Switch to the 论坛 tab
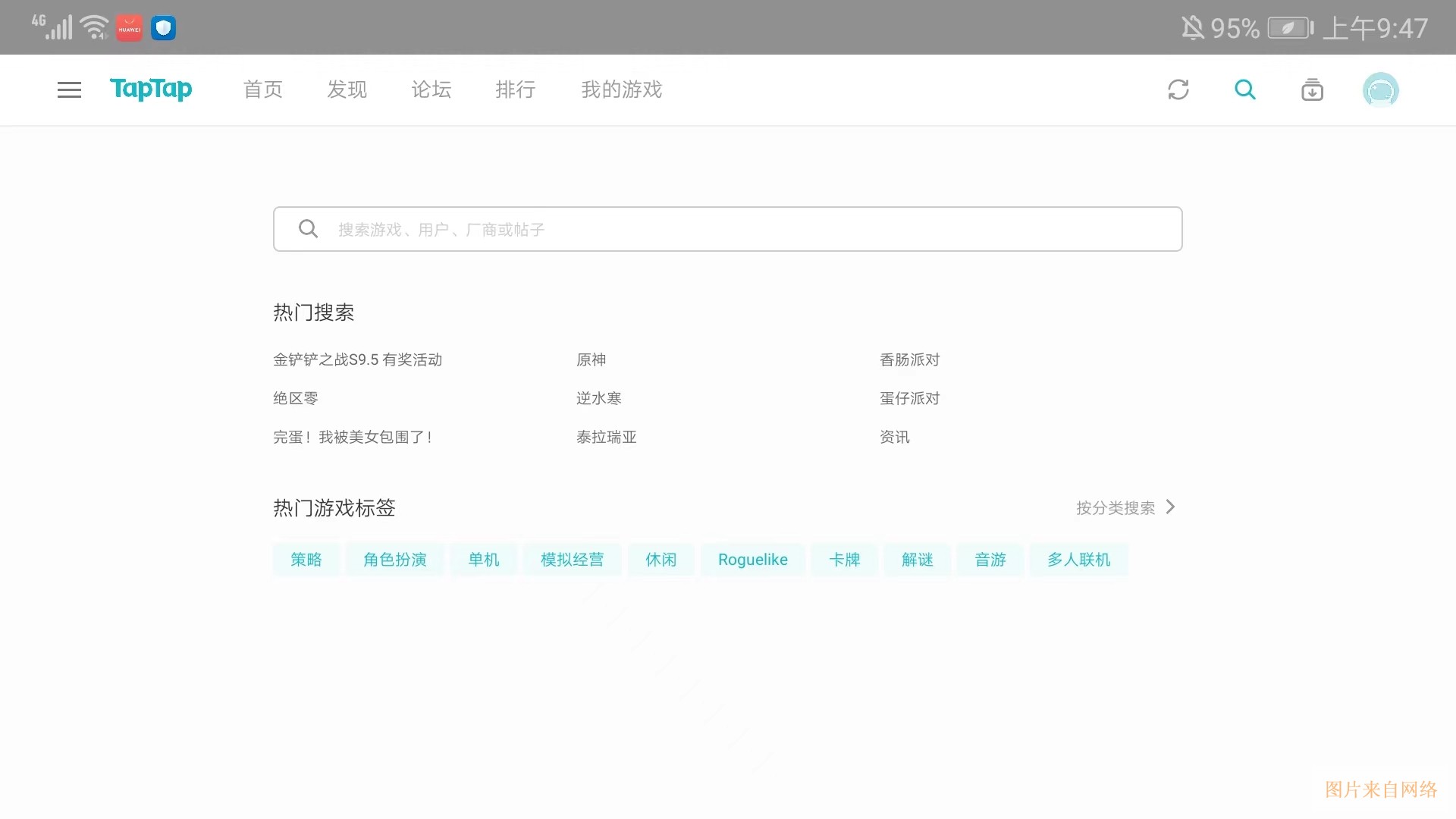This screenshot has width=1456, height=819. click(431, 89)
